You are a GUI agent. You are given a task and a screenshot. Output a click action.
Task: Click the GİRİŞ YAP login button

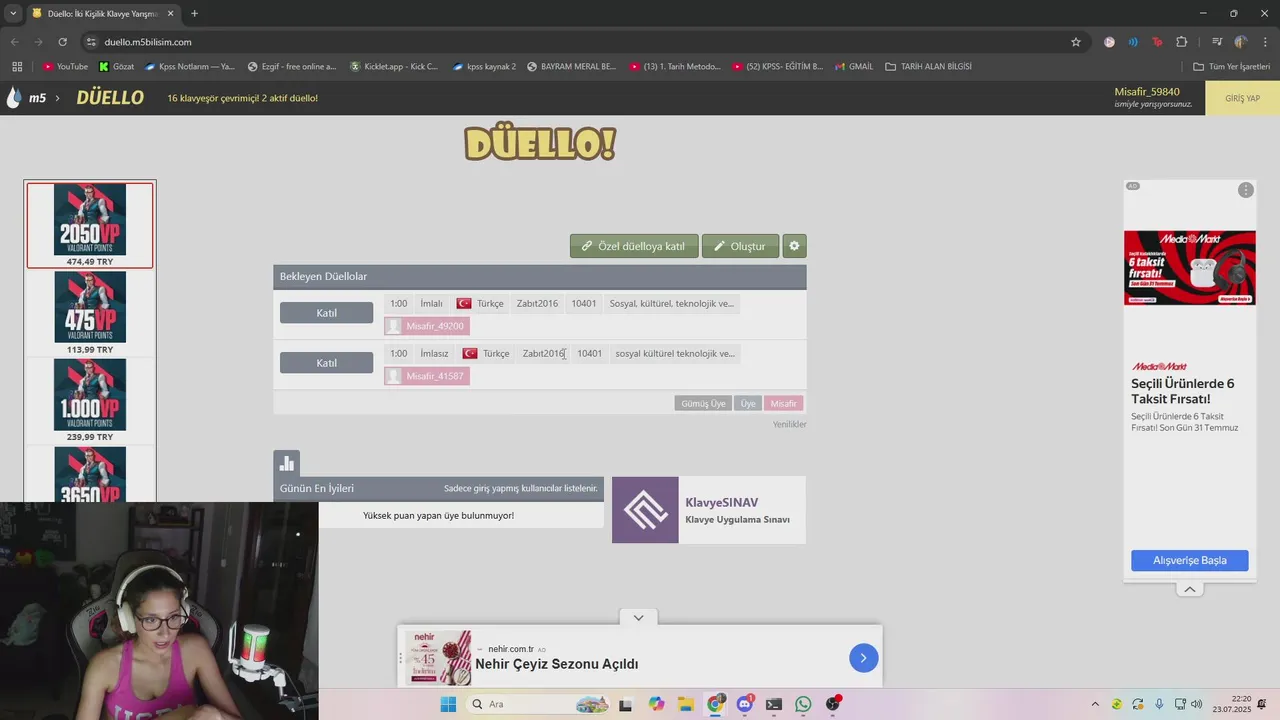1242,98
